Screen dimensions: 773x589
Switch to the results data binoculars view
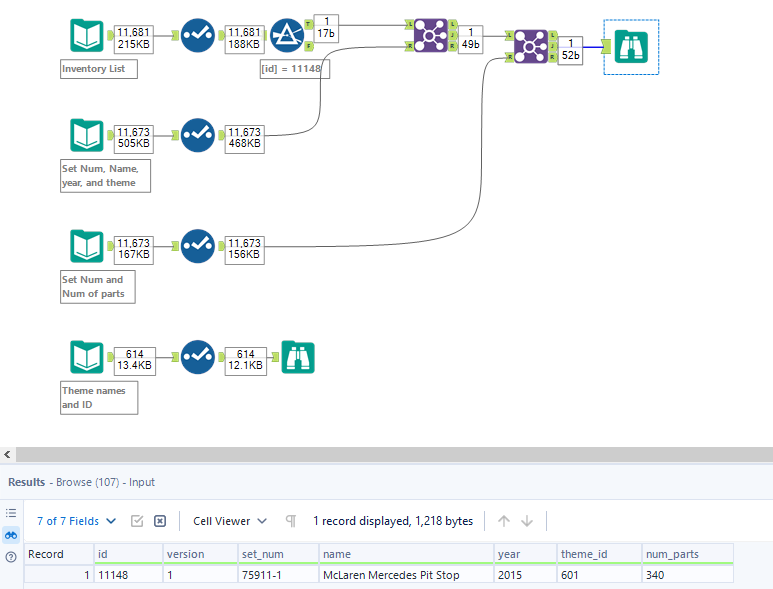pos(11,535)
